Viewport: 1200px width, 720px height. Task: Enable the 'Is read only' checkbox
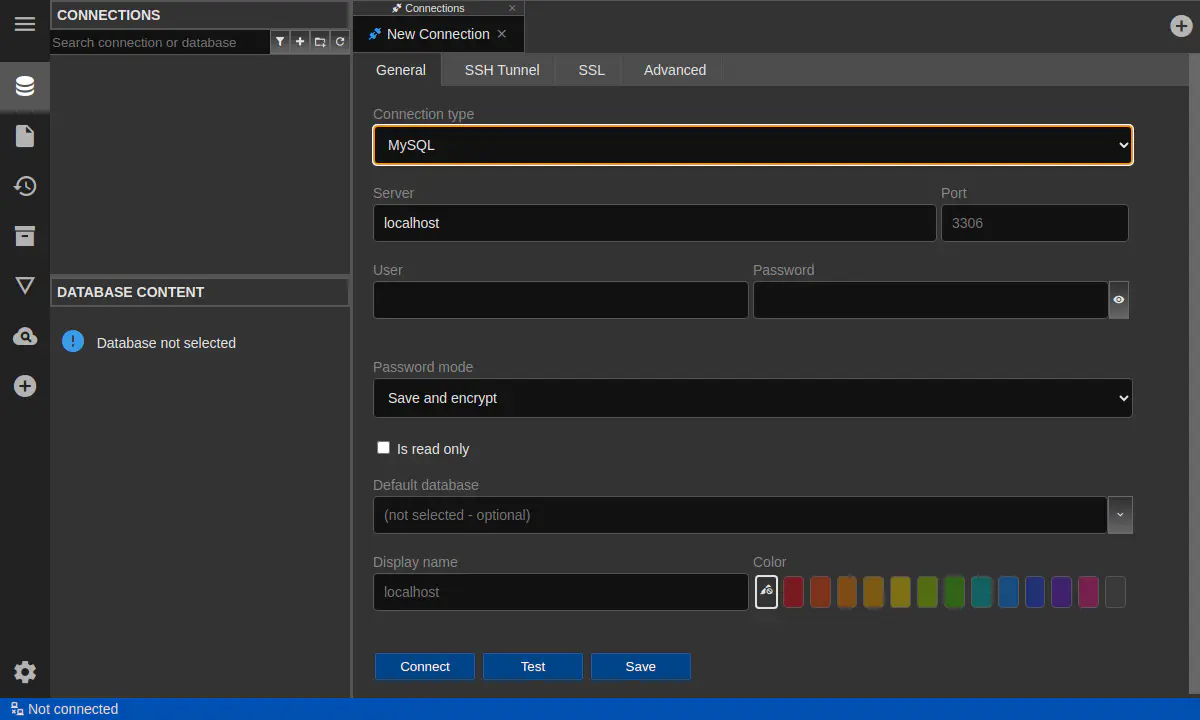[x=383, y=448]
